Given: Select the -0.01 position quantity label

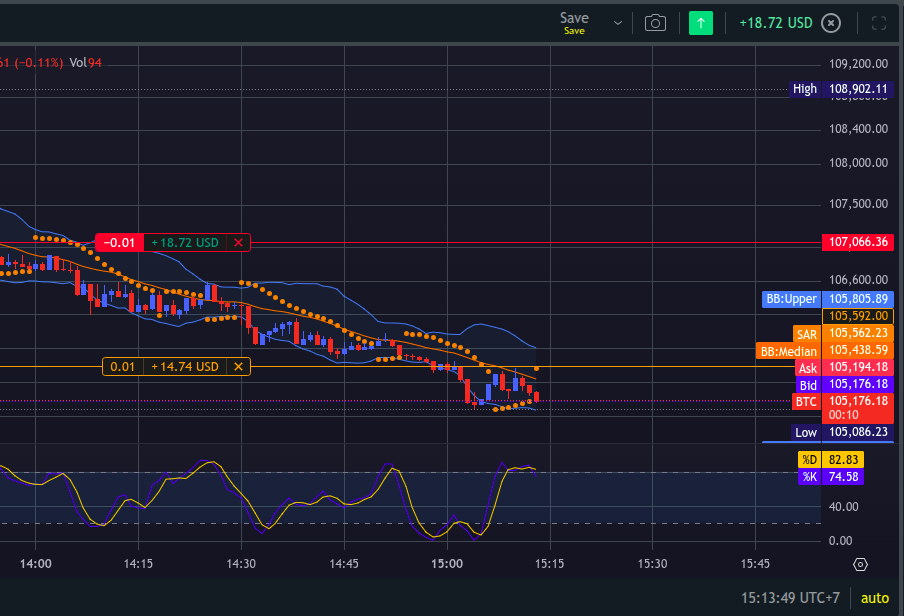Looking at the screenshot, I should (x=119, y=243).
